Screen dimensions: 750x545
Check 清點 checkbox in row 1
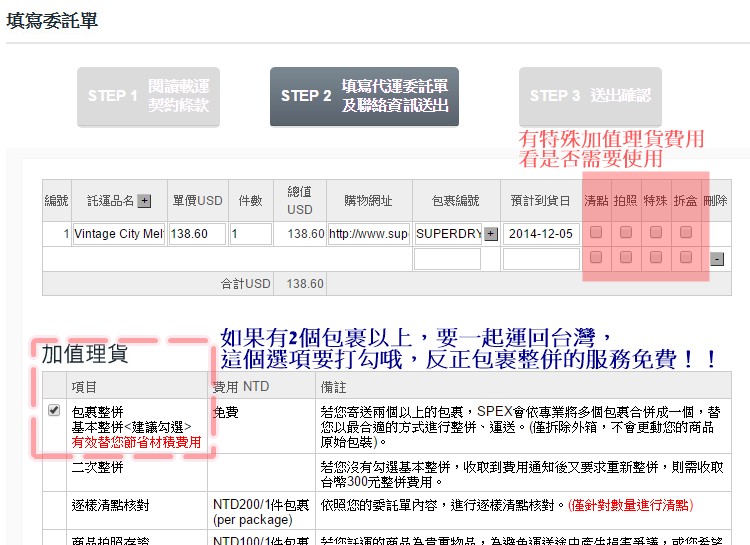596,232
